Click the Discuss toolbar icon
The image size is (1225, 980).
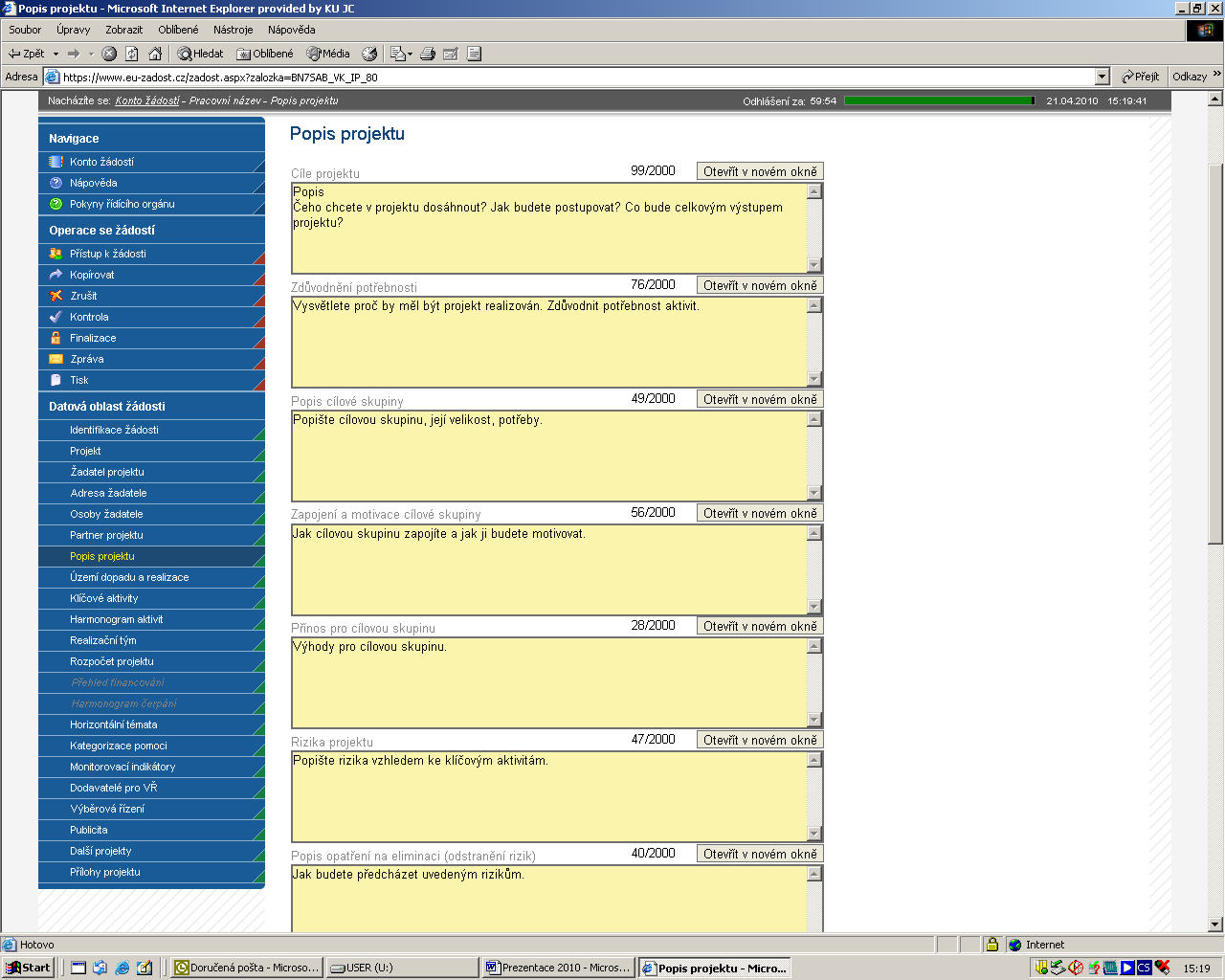pyautogui.click(x=474, y=54)
